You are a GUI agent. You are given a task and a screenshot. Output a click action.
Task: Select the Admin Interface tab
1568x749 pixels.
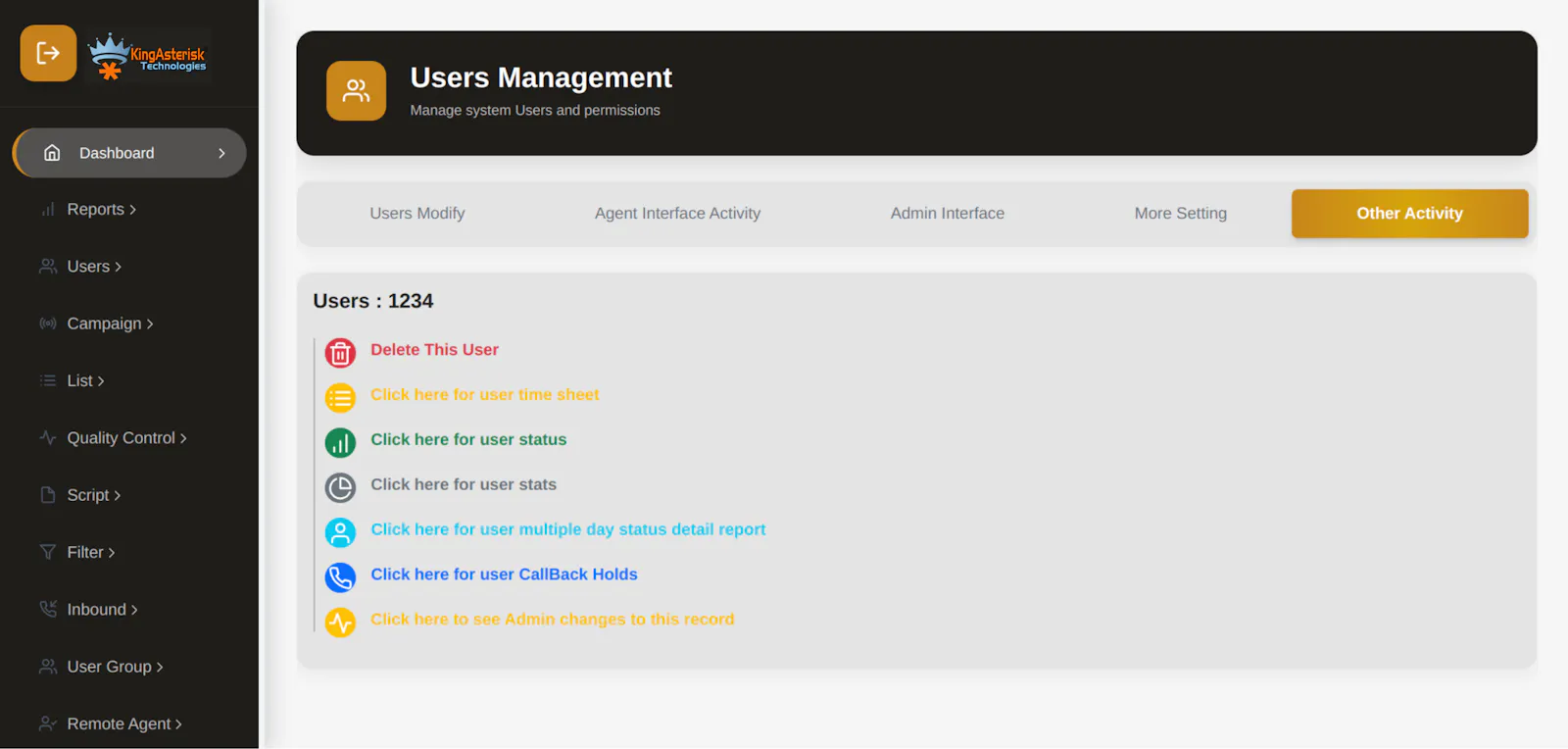pyautogui.click(x=947, y=213)
